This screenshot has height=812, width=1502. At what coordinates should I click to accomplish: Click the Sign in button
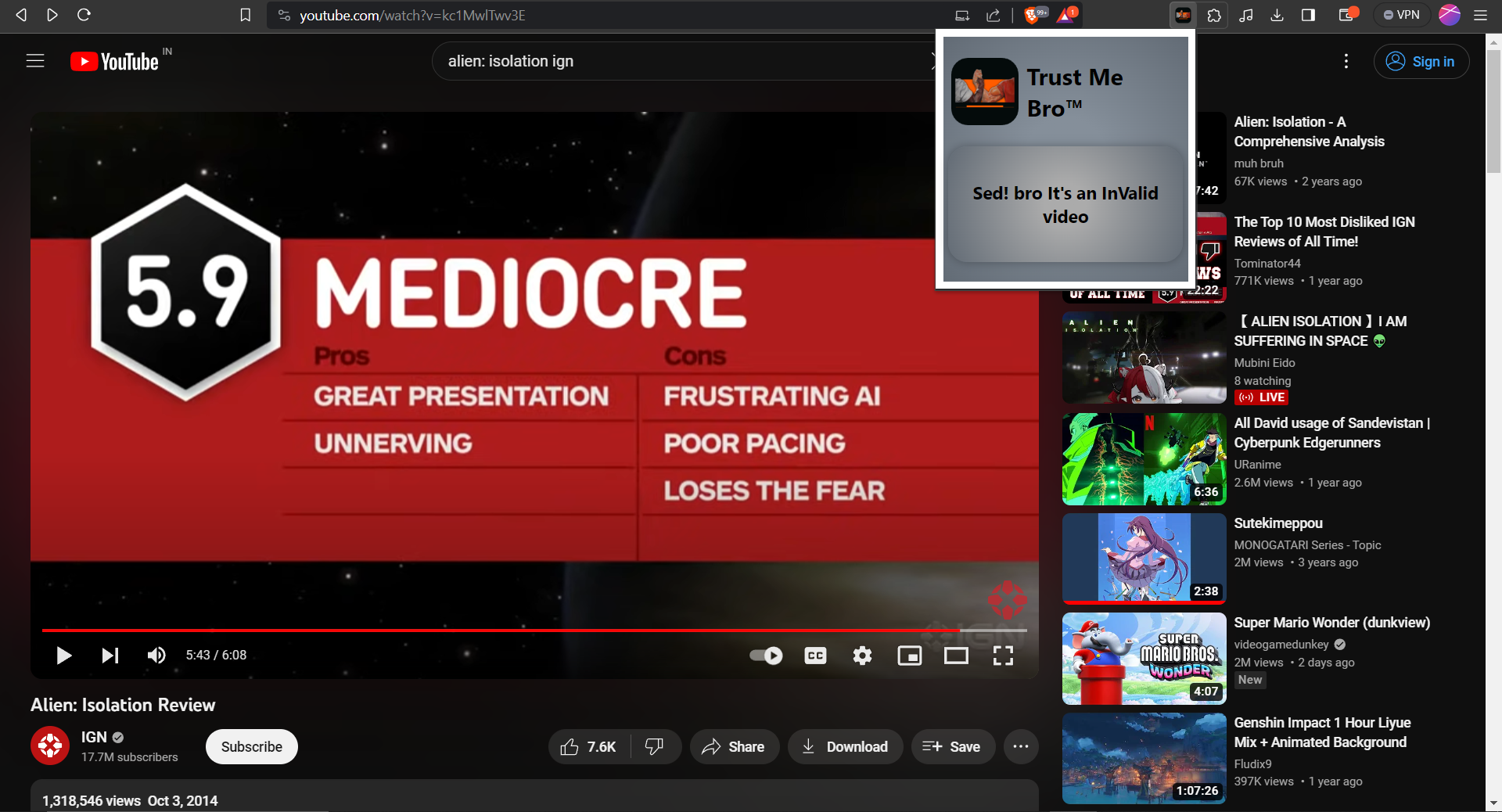click(x=1421, y=61)
